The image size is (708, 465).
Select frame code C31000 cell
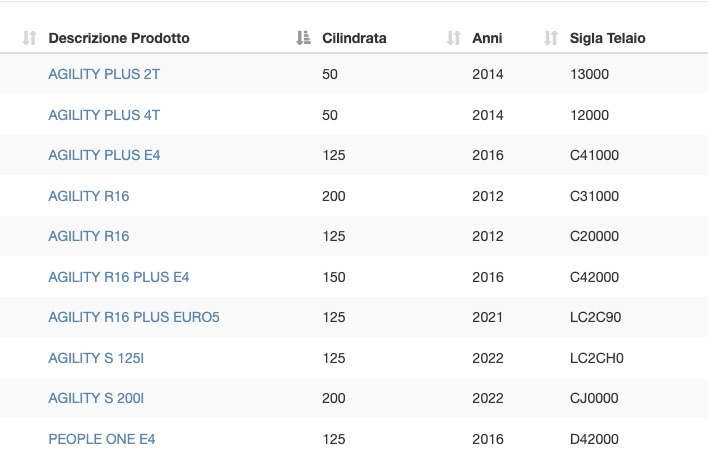pos(594,196)
